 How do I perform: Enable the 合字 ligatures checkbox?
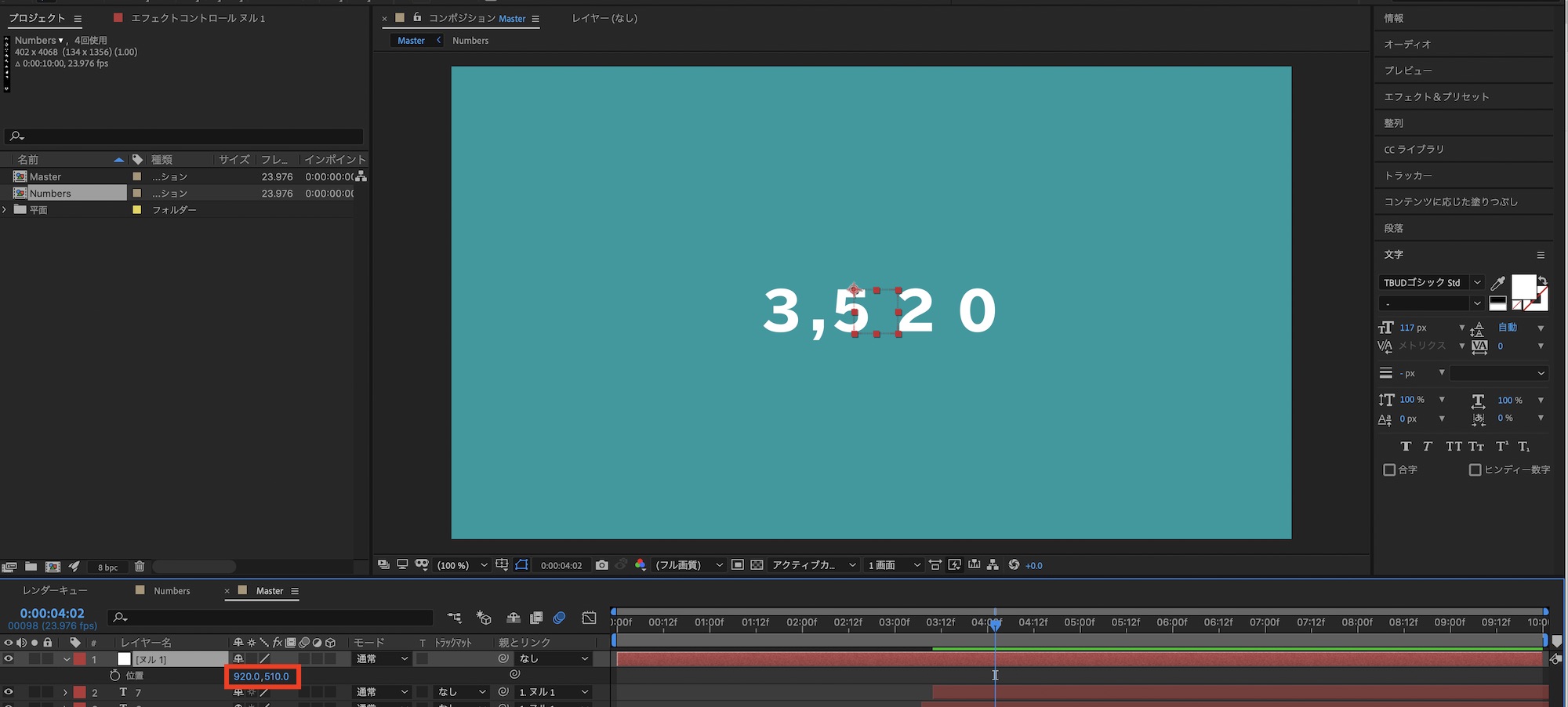[1389, 470]
